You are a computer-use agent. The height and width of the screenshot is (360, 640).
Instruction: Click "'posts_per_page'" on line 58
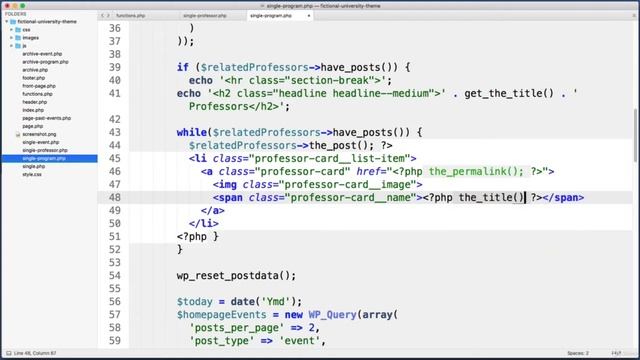pyautogui.click(x=236, y=328)
